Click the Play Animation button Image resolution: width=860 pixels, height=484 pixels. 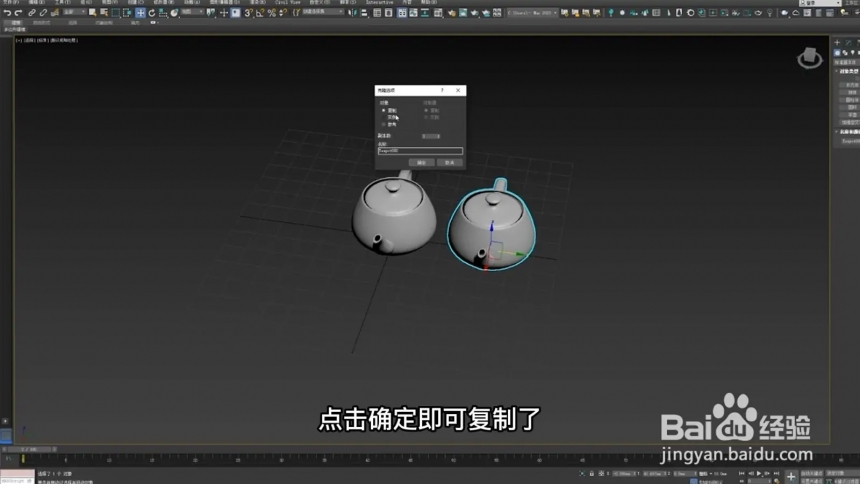(x=759, y=473)
